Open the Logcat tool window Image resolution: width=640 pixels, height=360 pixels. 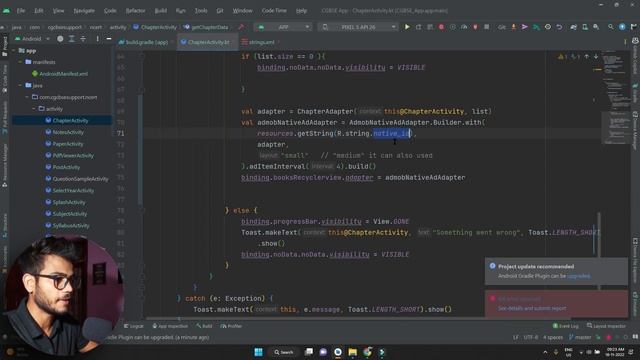[133, 326]
